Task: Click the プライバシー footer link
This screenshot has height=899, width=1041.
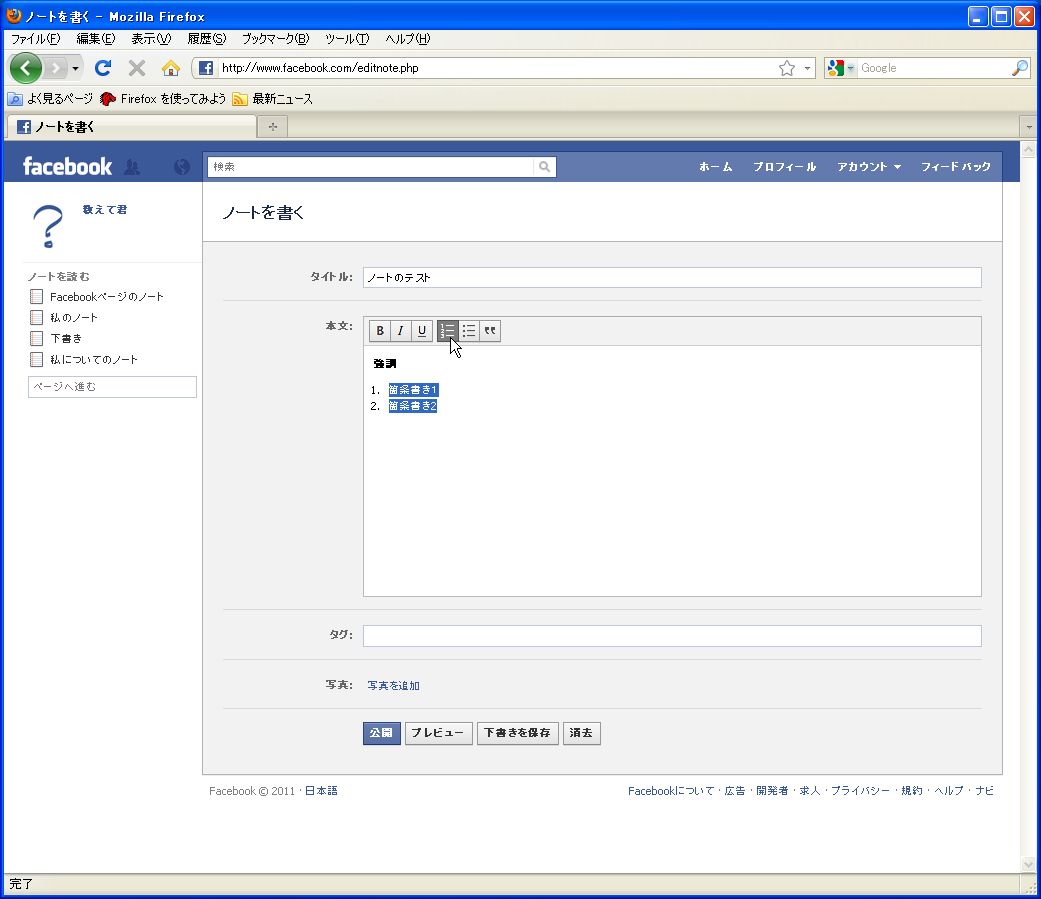Action: (x=860, y=791)
